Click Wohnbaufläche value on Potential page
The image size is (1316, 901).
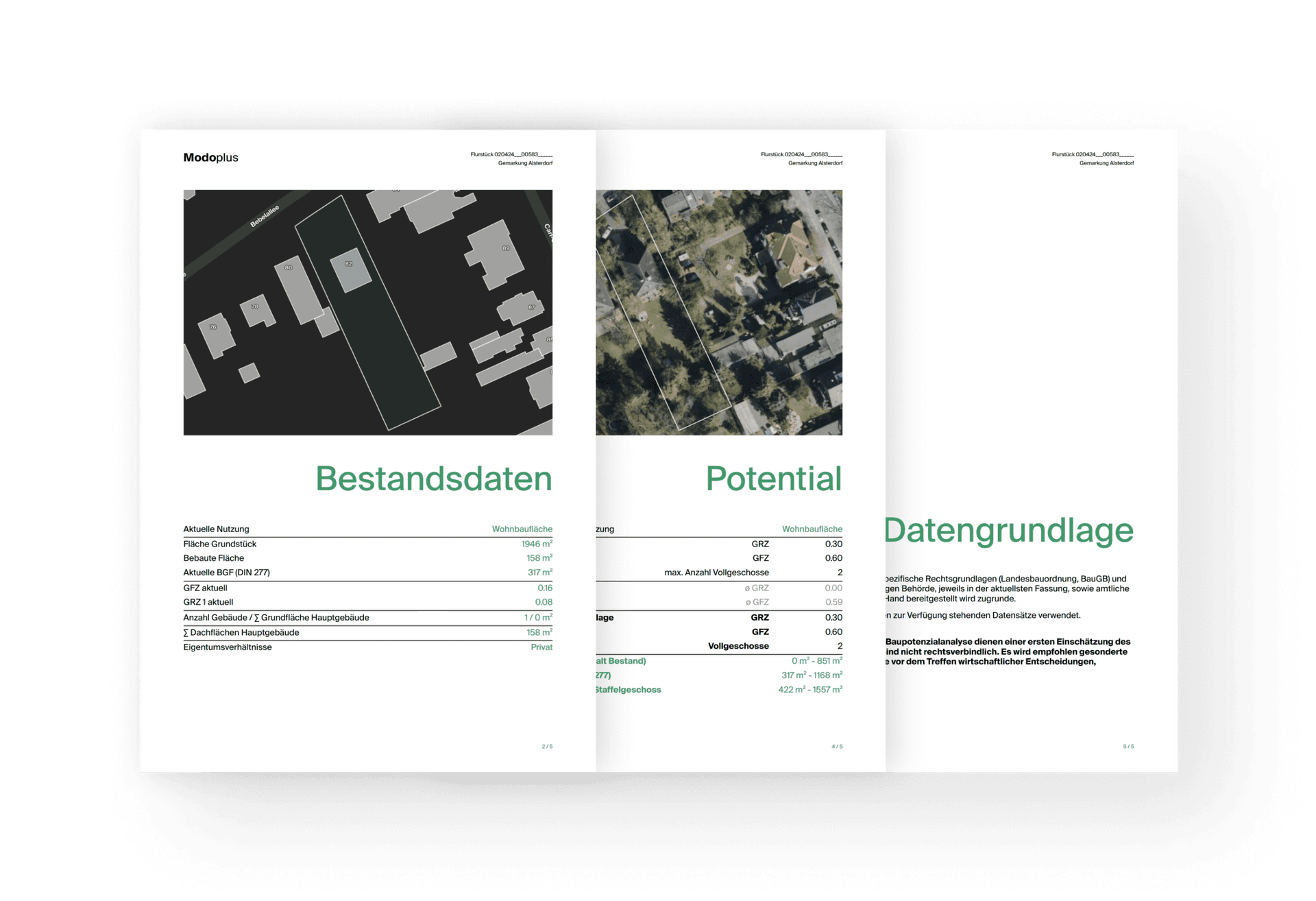(812, 529)
